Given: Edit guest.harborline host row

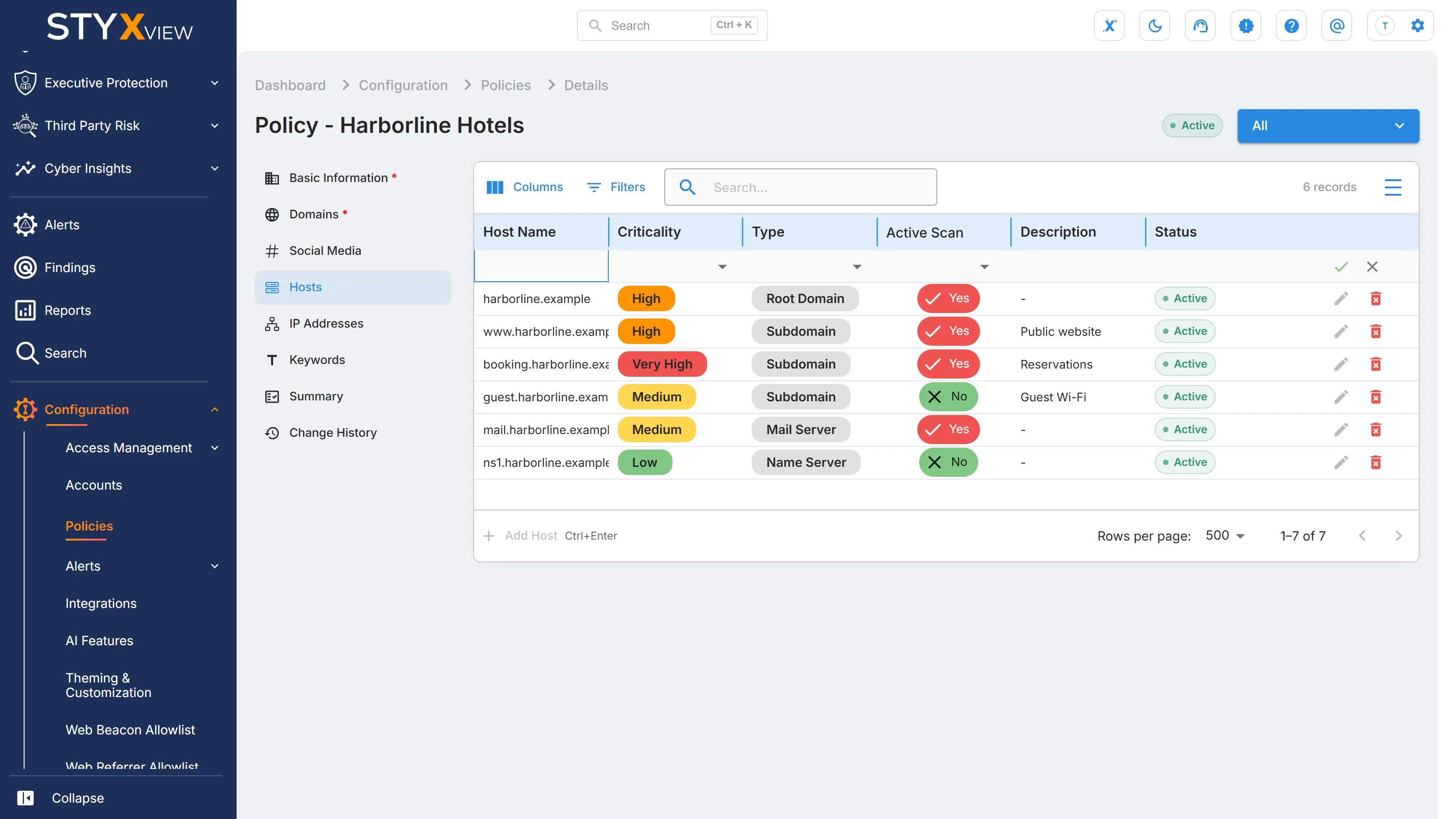Looking at the screenshot, I should 1341,397.
